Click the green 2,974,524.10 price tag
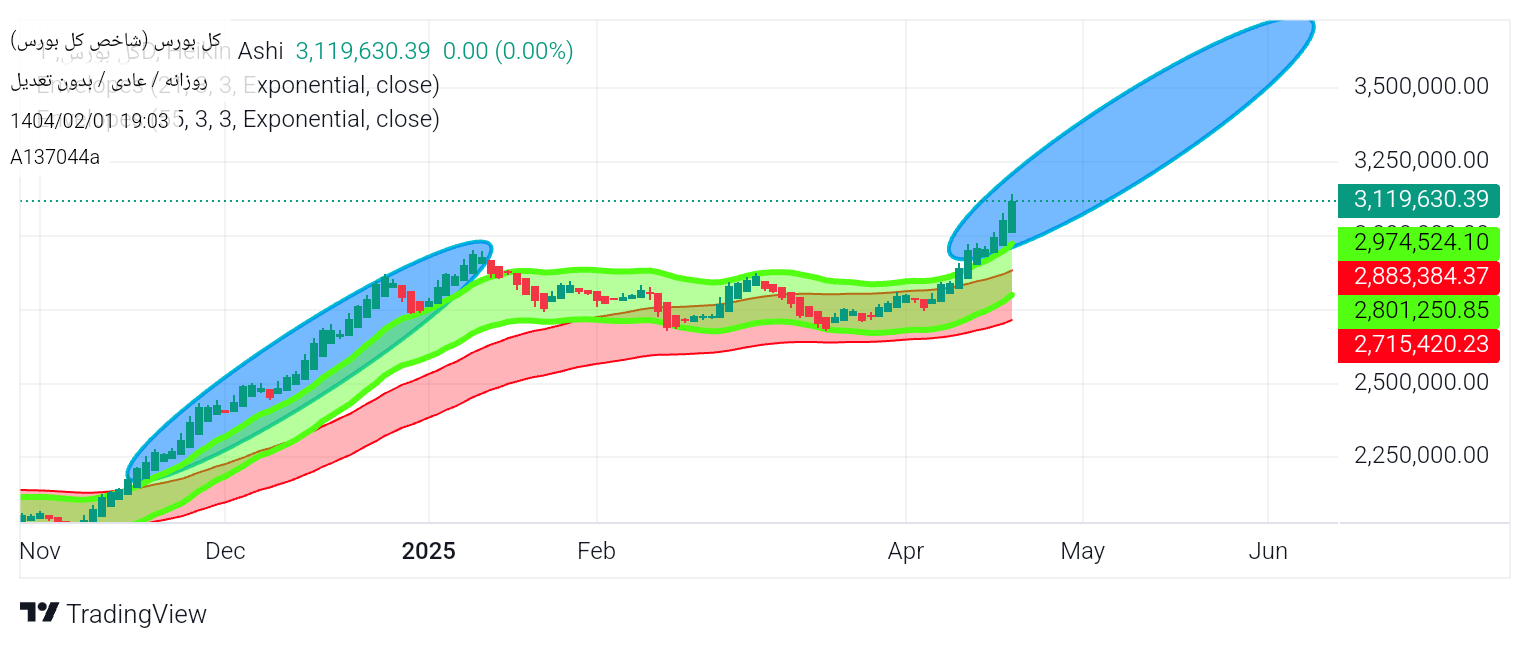This screenshot has height=648, width=1530. 1420,242
